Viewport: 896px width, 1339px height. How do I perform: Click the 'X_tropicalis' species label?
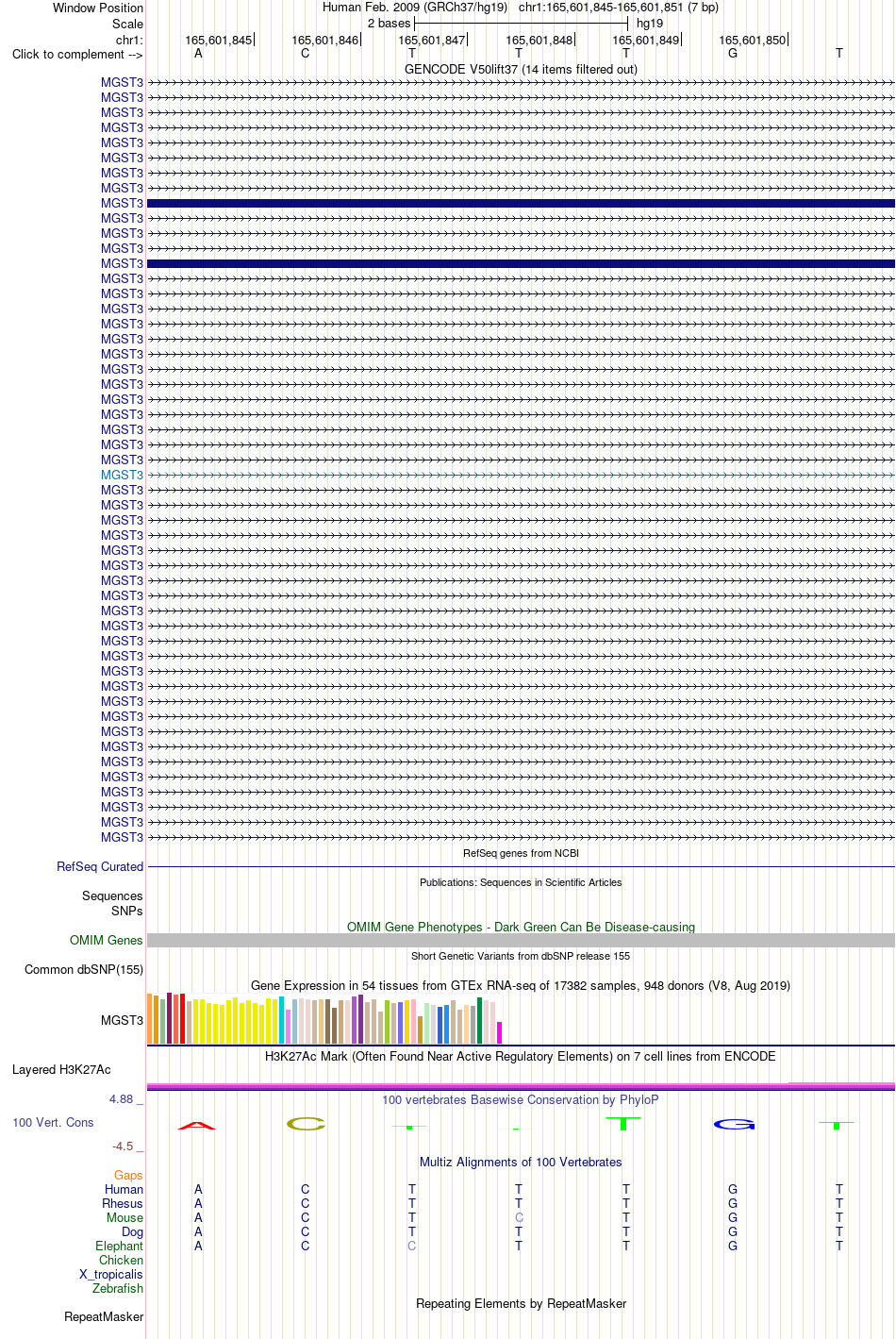tap(111, 1274)
